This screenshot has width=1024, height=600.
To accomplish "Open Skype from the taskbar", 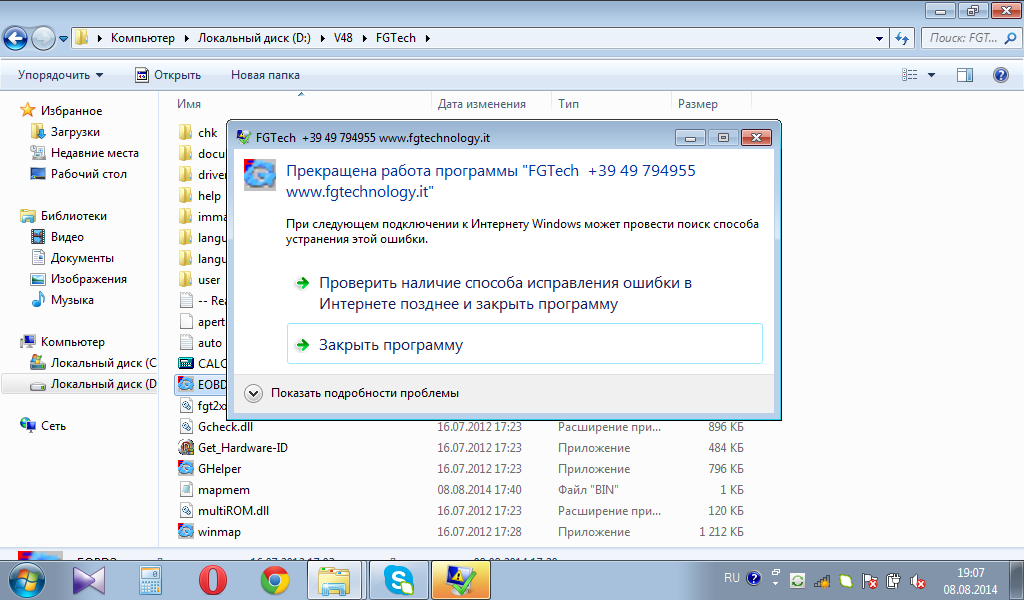I will [398, 580].
